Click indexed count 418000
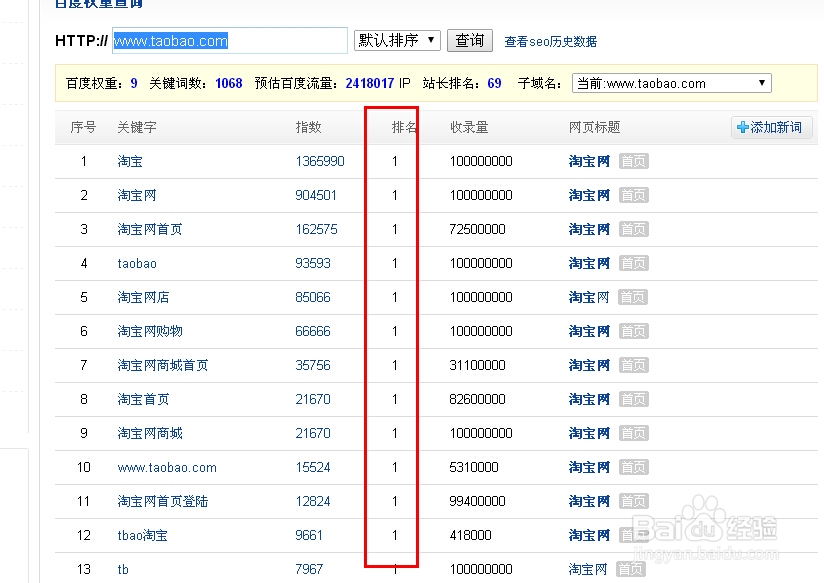 tap(470, 535)
